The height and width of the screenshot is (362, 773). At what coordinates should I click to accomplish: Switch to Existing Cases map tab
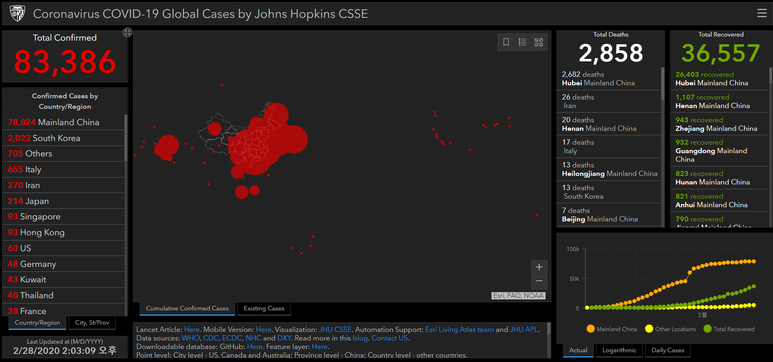pos(264,309)
